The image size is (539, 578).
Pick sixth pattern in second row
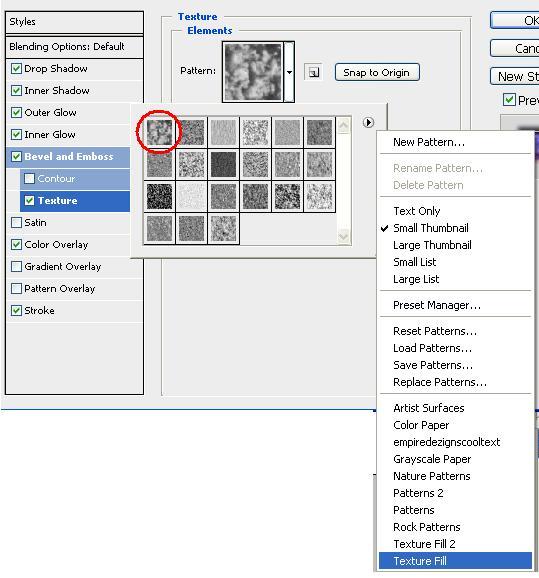coord(320,164)
